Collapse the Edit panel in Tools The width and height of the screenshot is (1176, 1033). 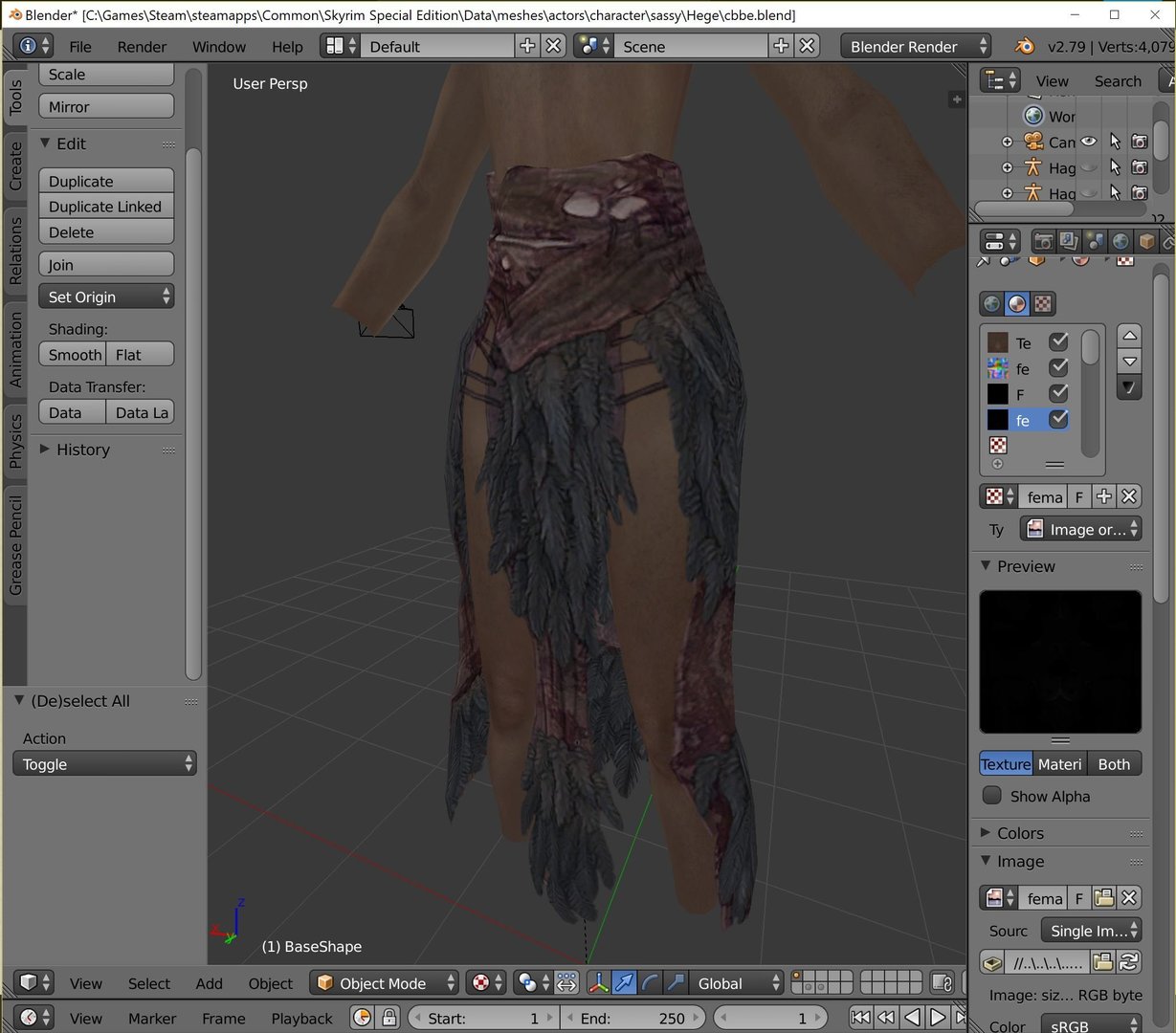click(x=45, y=143)
